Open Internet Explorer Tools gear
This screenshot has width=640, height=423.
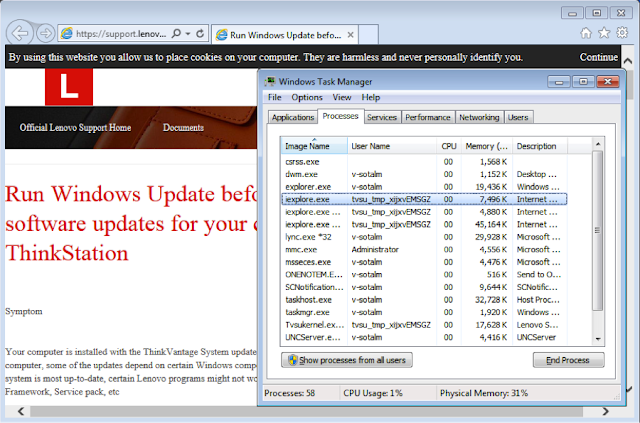coord(622,32)
